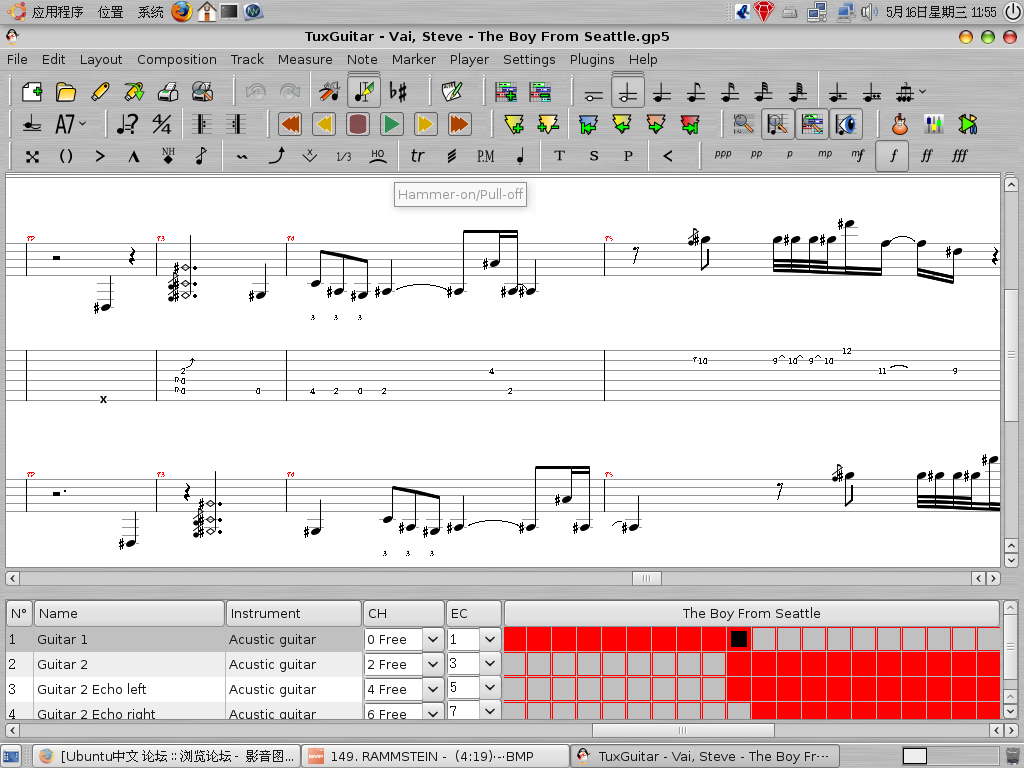Jump to the last marker

690,124
